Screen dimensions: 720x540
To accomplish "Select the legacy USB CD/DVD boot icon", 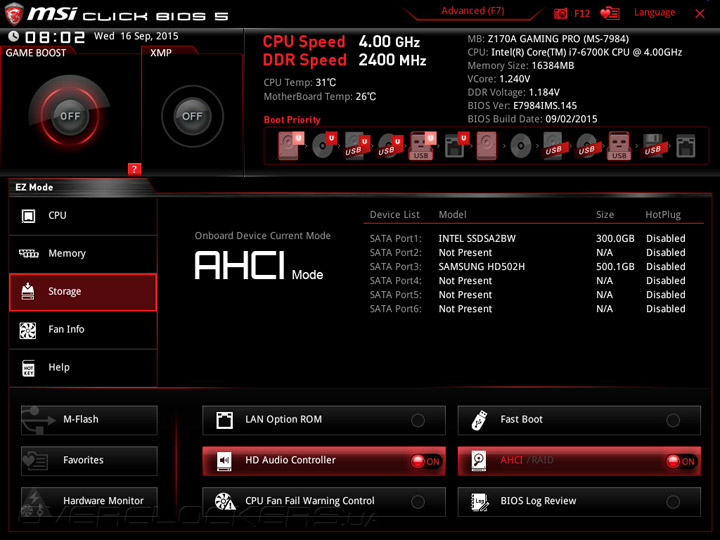I will click(587, 146).
